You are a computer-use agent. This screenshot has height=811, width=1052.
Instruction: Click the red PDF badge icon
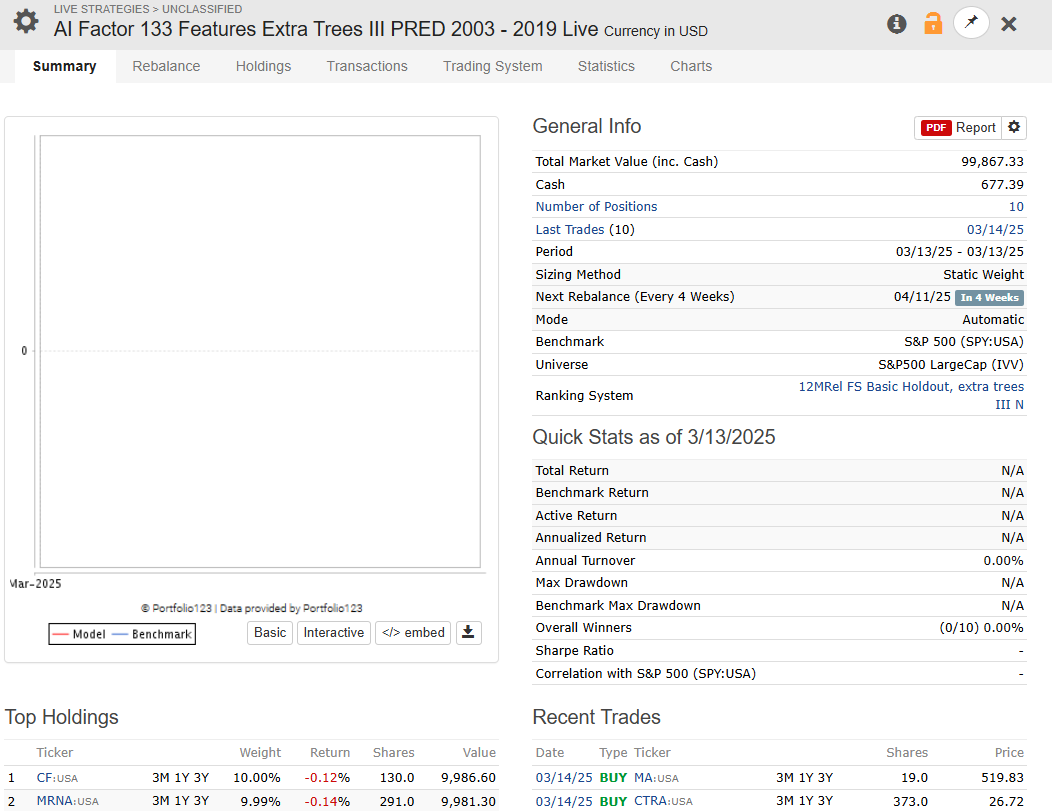click(x=936, y=127)
